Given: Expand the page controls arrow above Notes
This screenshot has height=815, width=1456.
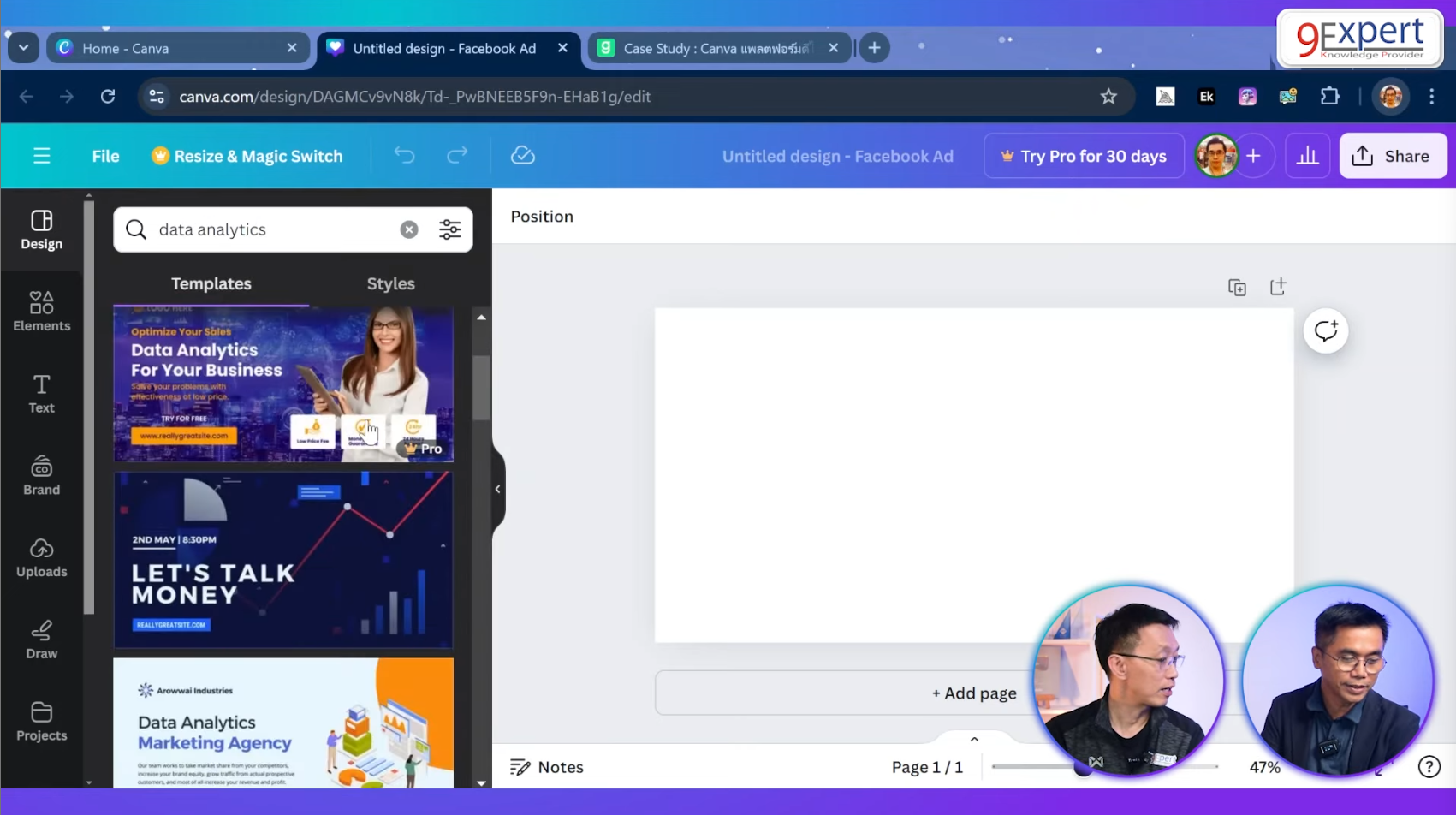Looking at the screenshot, I should pos(973,738).
